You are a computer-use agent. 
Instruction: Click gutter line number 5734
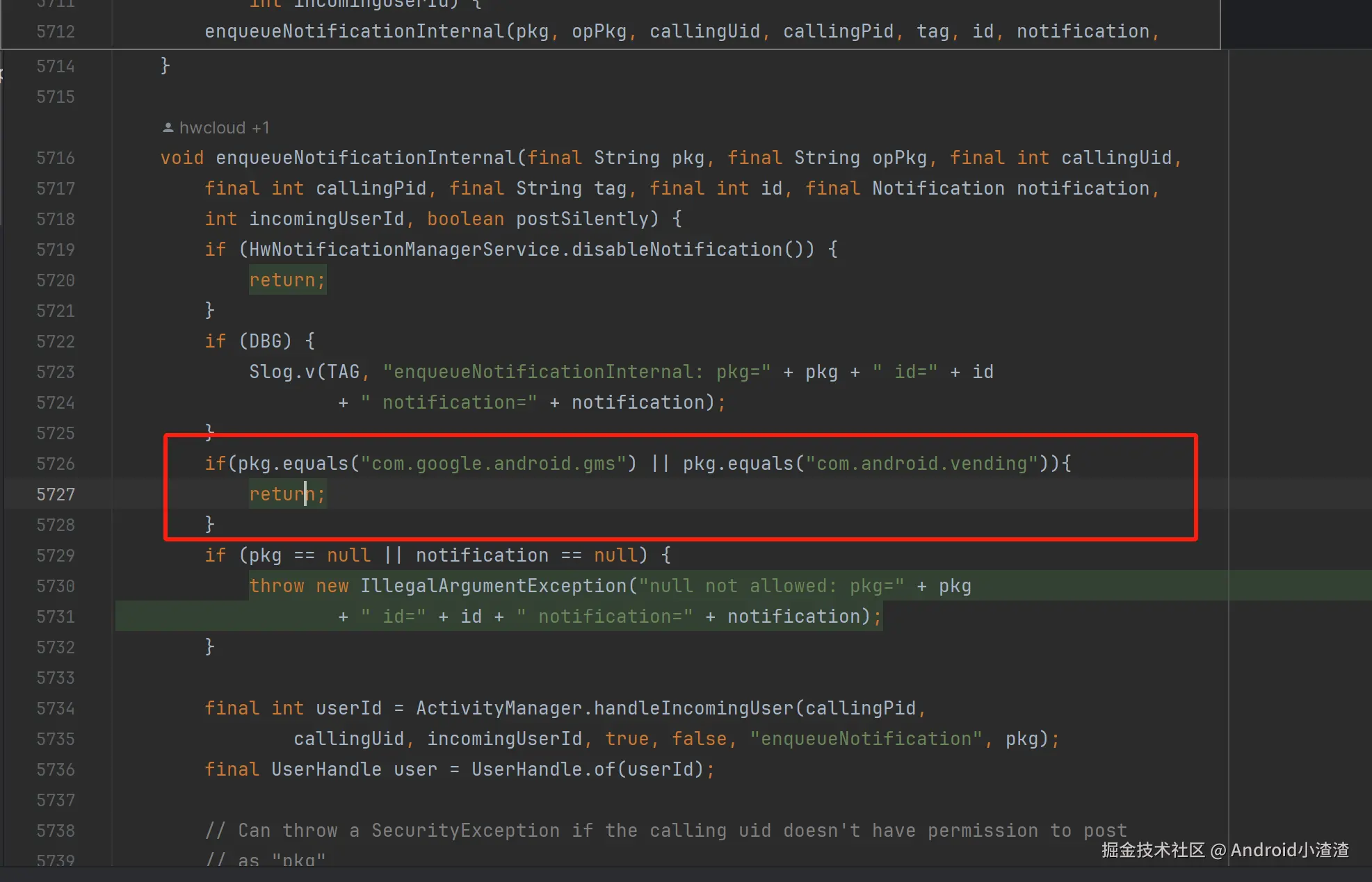56,708
